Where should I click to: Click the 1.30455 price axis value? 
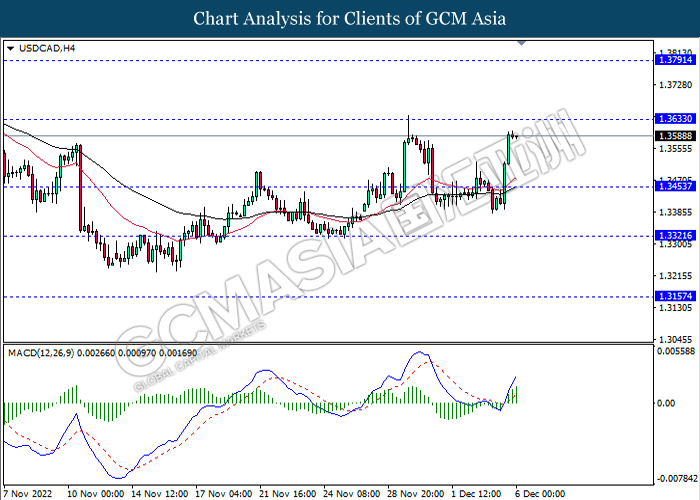coord(675,339)
